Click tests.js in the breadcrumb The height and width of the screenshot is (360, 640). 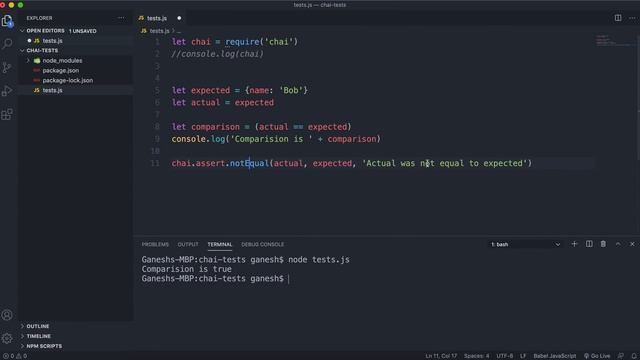coord(159,31)
